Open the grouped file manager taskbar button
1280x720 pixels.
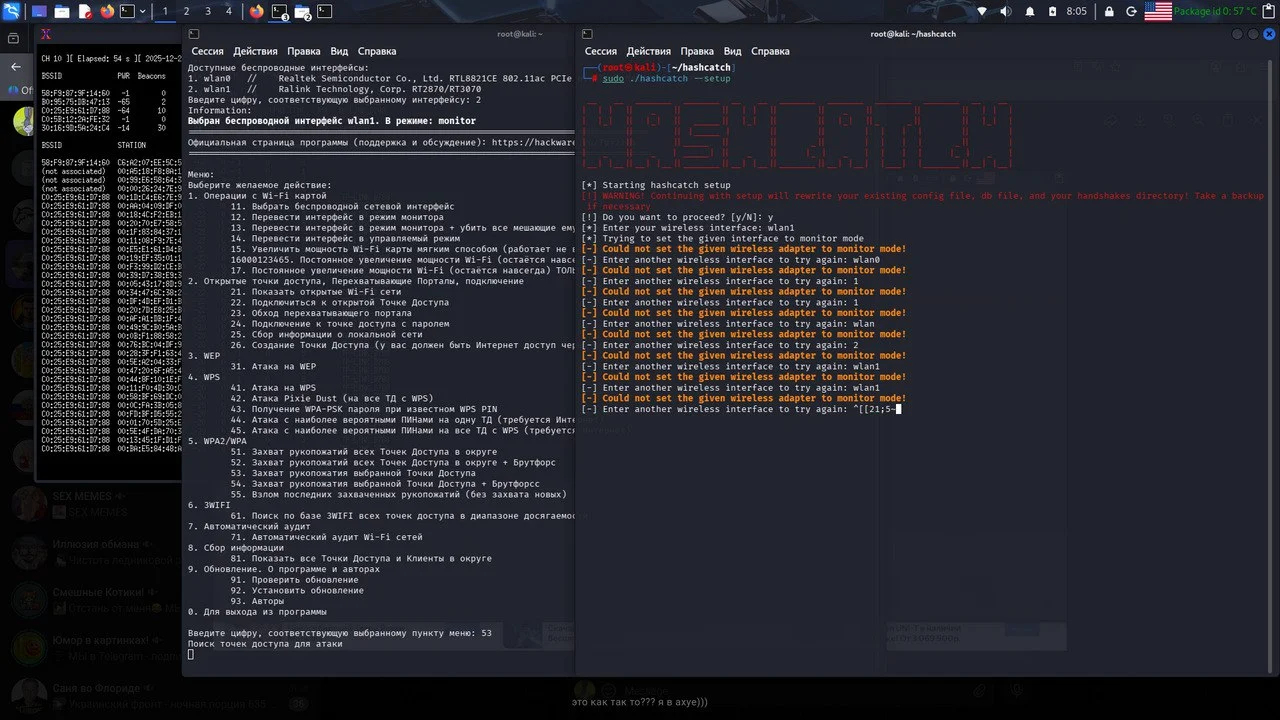point(302,12)
